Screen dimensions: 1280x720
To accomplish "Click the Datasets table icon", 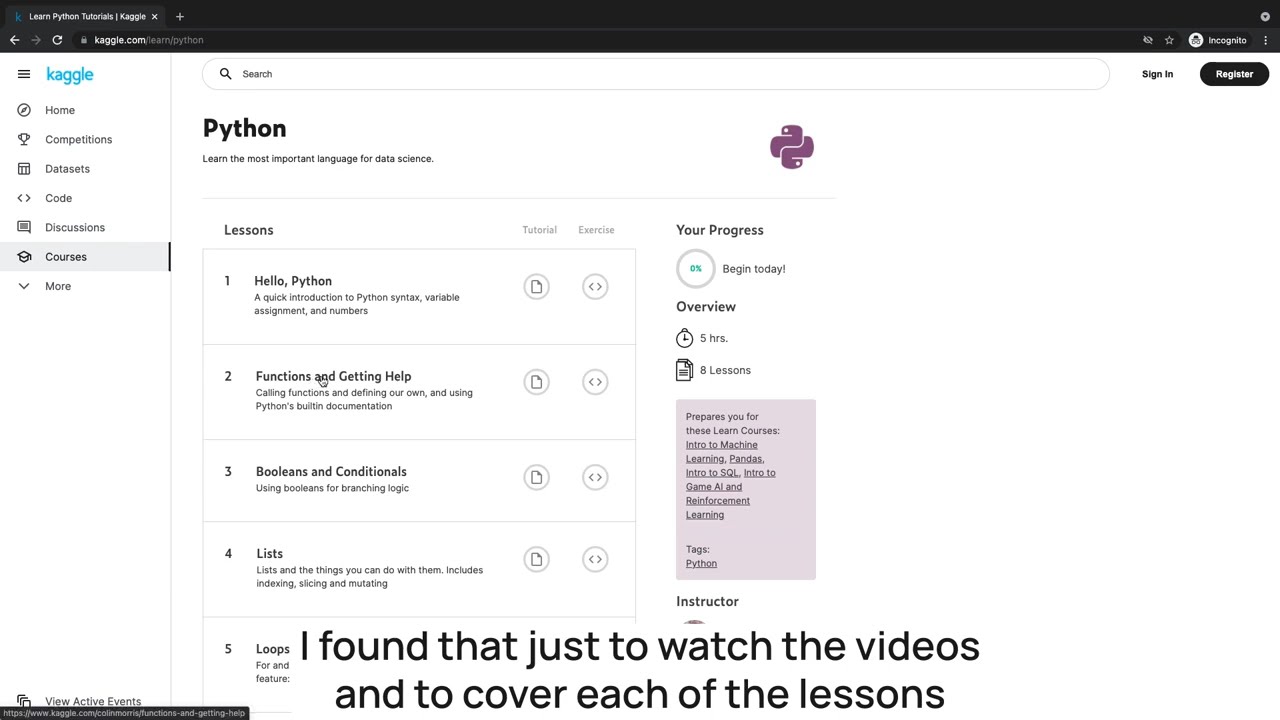I will pos(24,169).
